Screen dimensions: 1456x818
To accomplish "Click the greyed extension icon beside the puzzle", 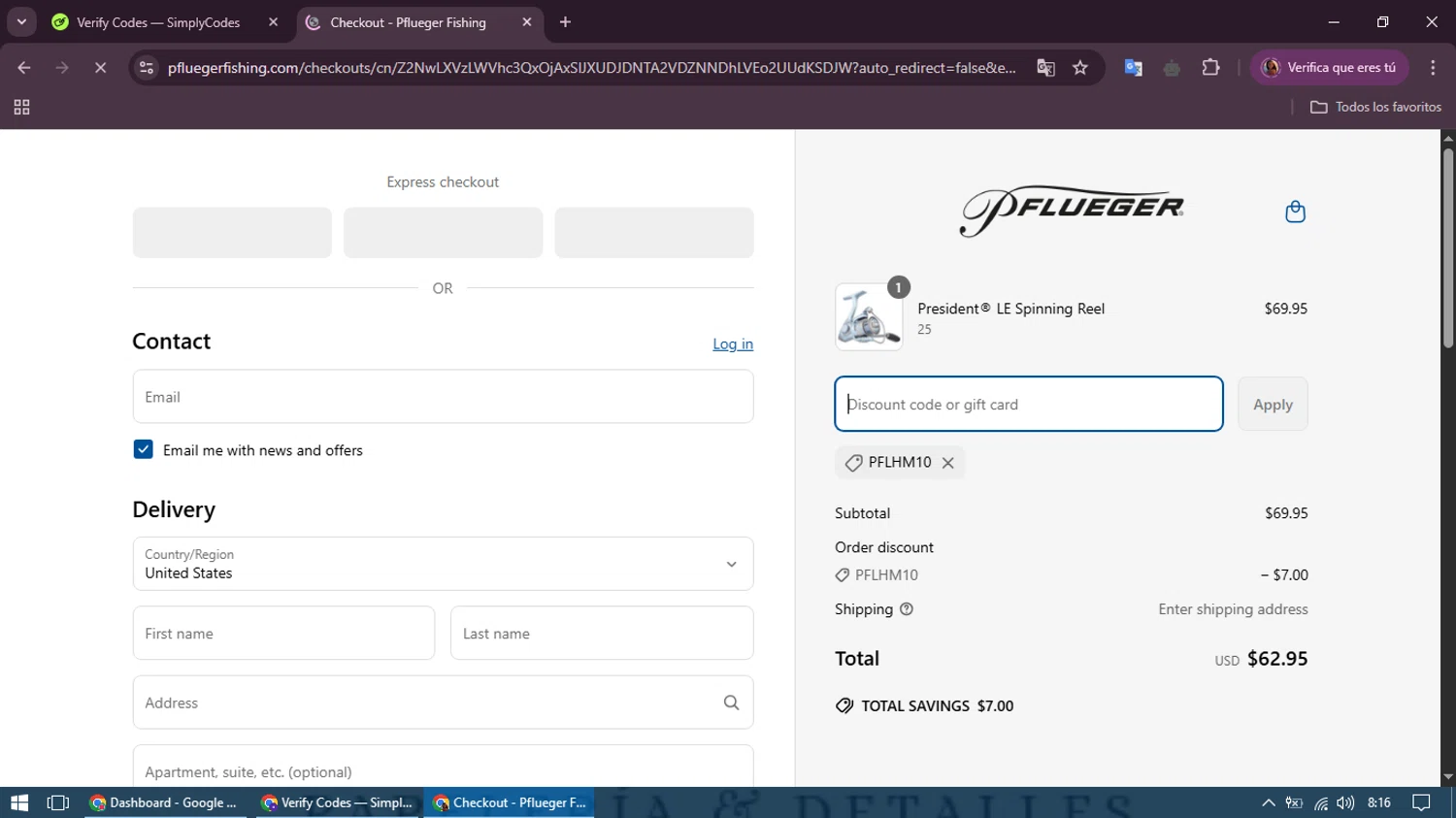I will [x=1172, y=68].
